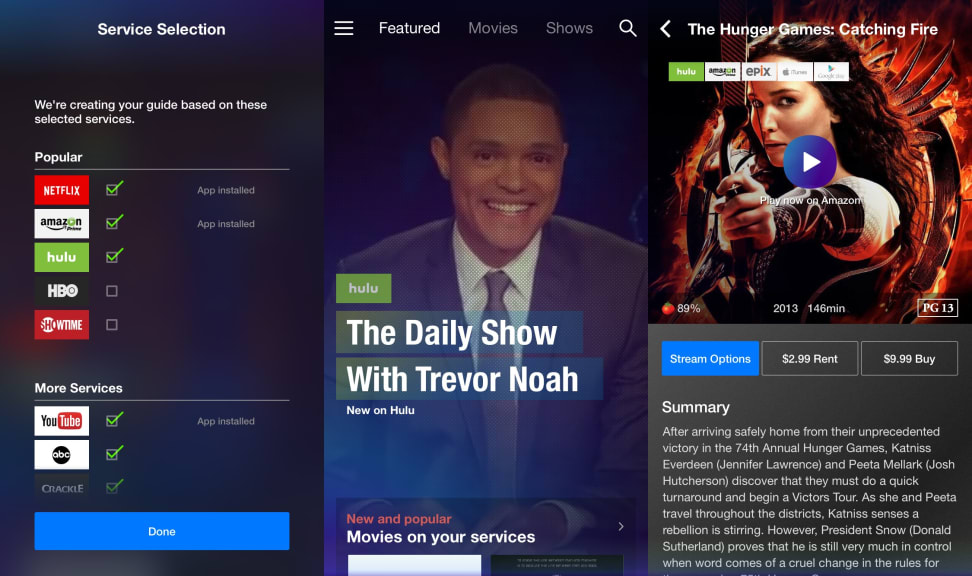Click the Stream Options button
Image resolution: width=972 pixels, height=576 pixels.
point(710,358)
